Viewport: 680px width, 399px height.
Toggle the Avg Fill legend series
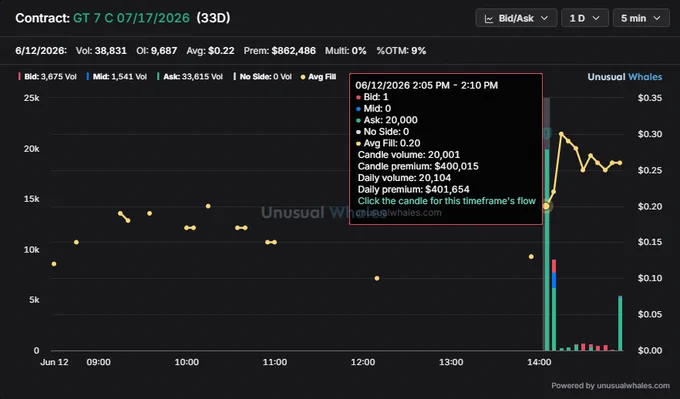coord(318,77)
